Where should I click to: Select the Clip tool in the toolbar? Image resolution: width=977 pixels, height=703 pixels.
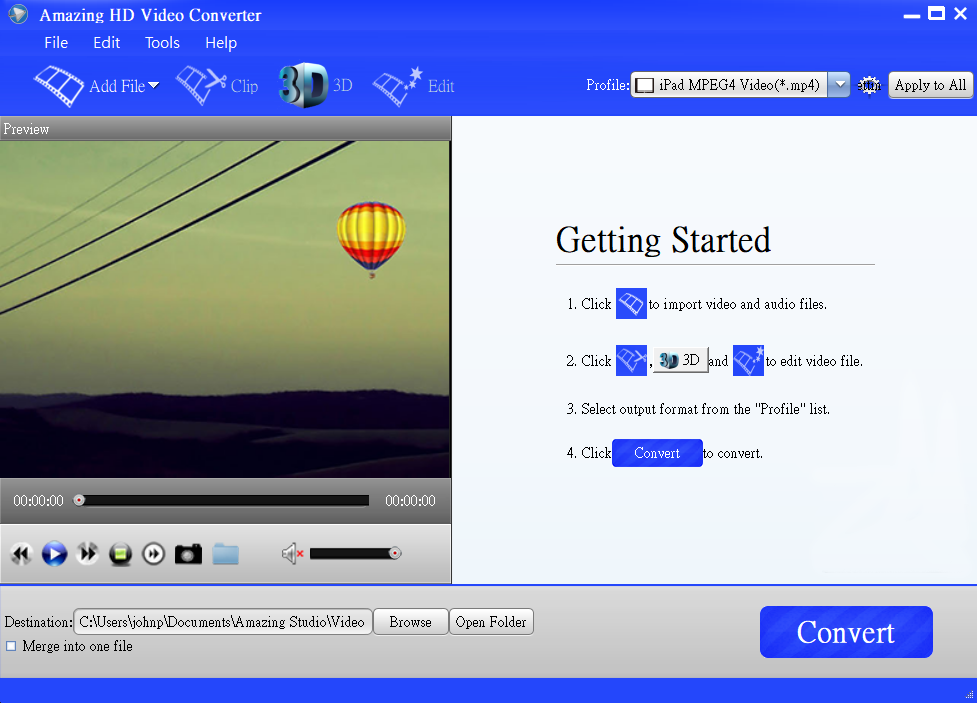pyautogui.click(x=217, y=85)
